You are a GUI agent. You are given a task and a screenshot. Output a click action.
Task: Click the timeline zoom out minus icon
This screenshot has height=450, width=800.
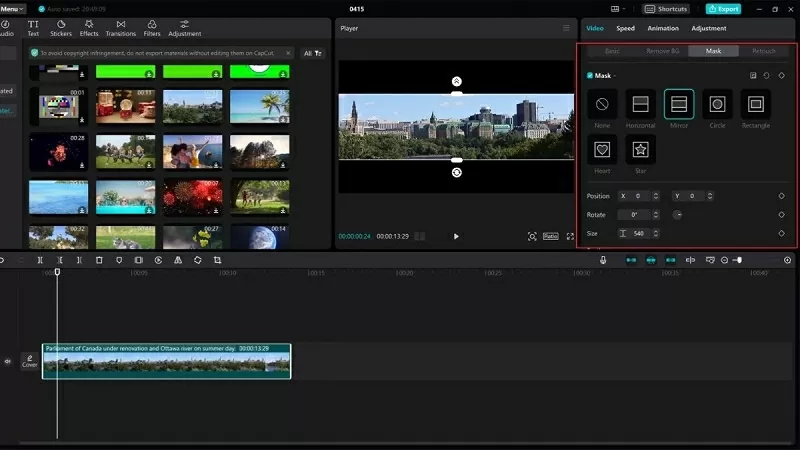pos(724,260)
